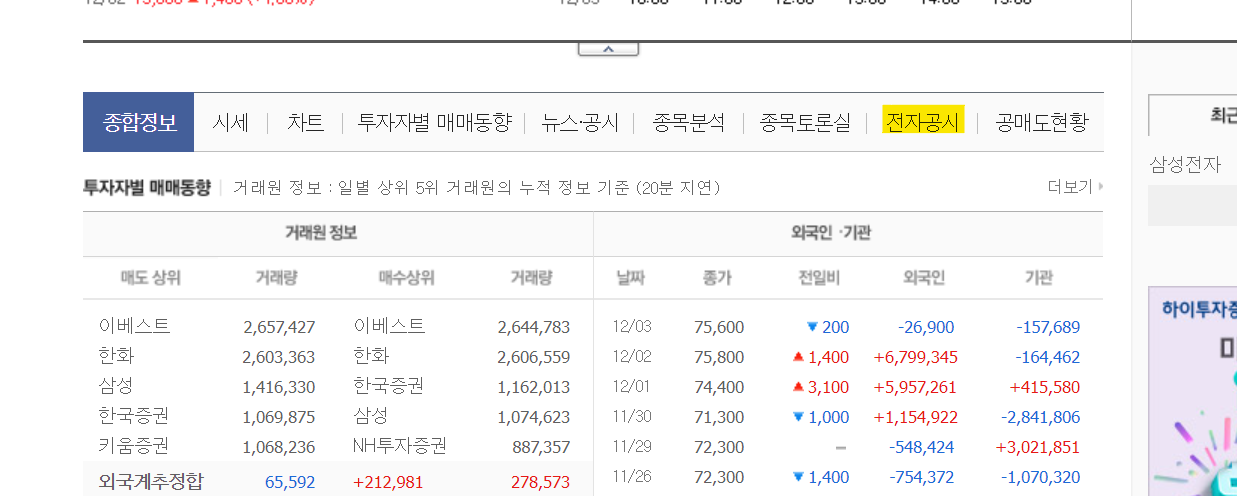This screenshot has height=496, width=1237.
Task: Click the 매도 상위 column header
Action: click(150, 278)
